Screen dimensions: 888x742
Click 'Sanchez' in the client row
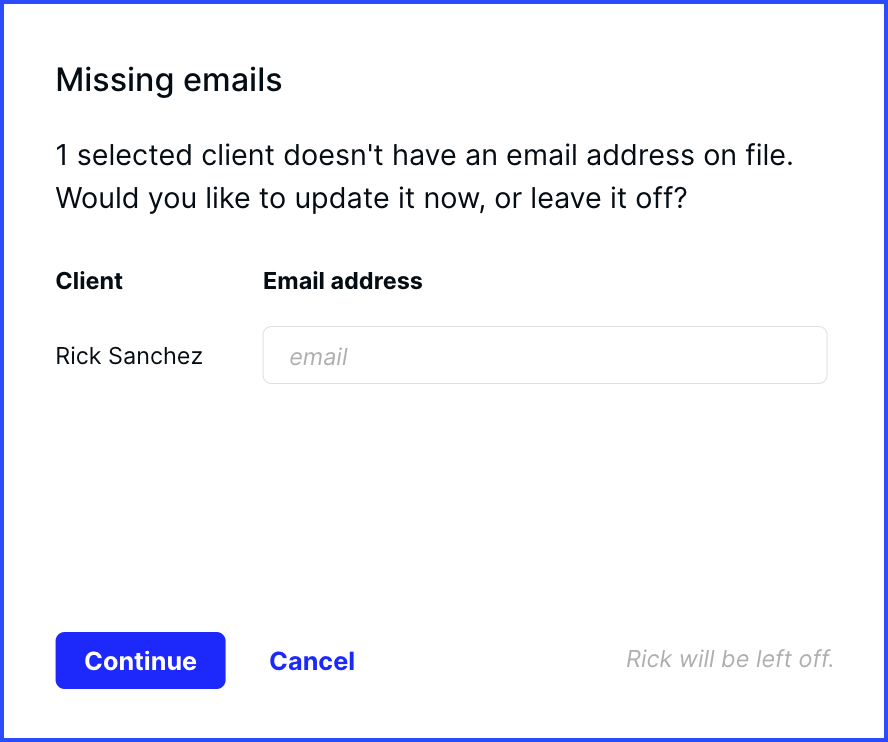(155, 356)
